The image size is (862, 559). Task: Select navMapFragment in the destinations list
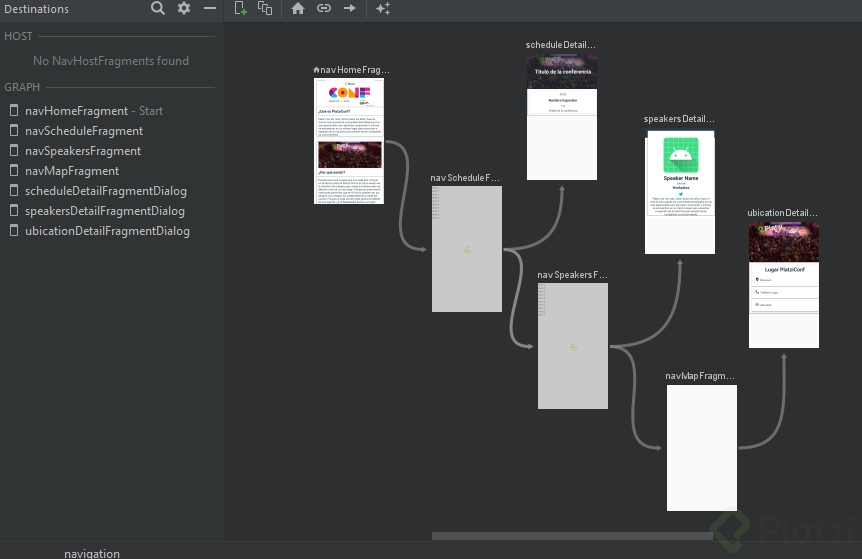(x=71, y=171)
